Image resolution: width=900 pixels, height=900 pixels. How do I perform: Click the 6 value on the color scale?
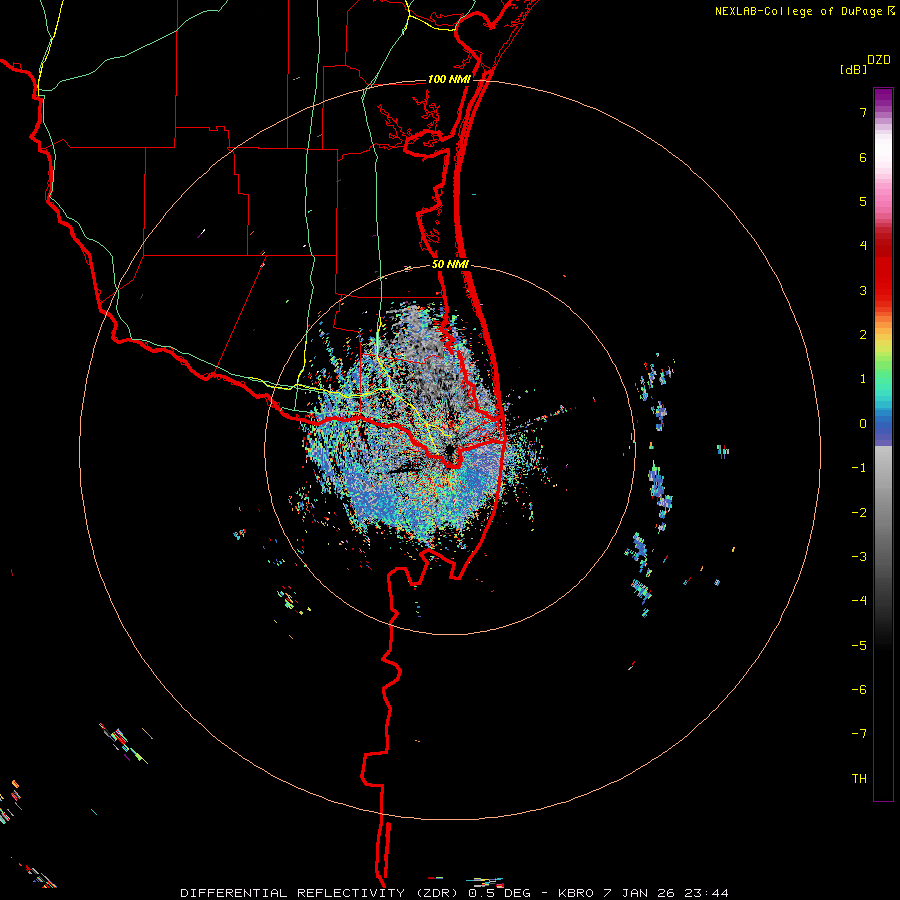[x=863, y=157]
